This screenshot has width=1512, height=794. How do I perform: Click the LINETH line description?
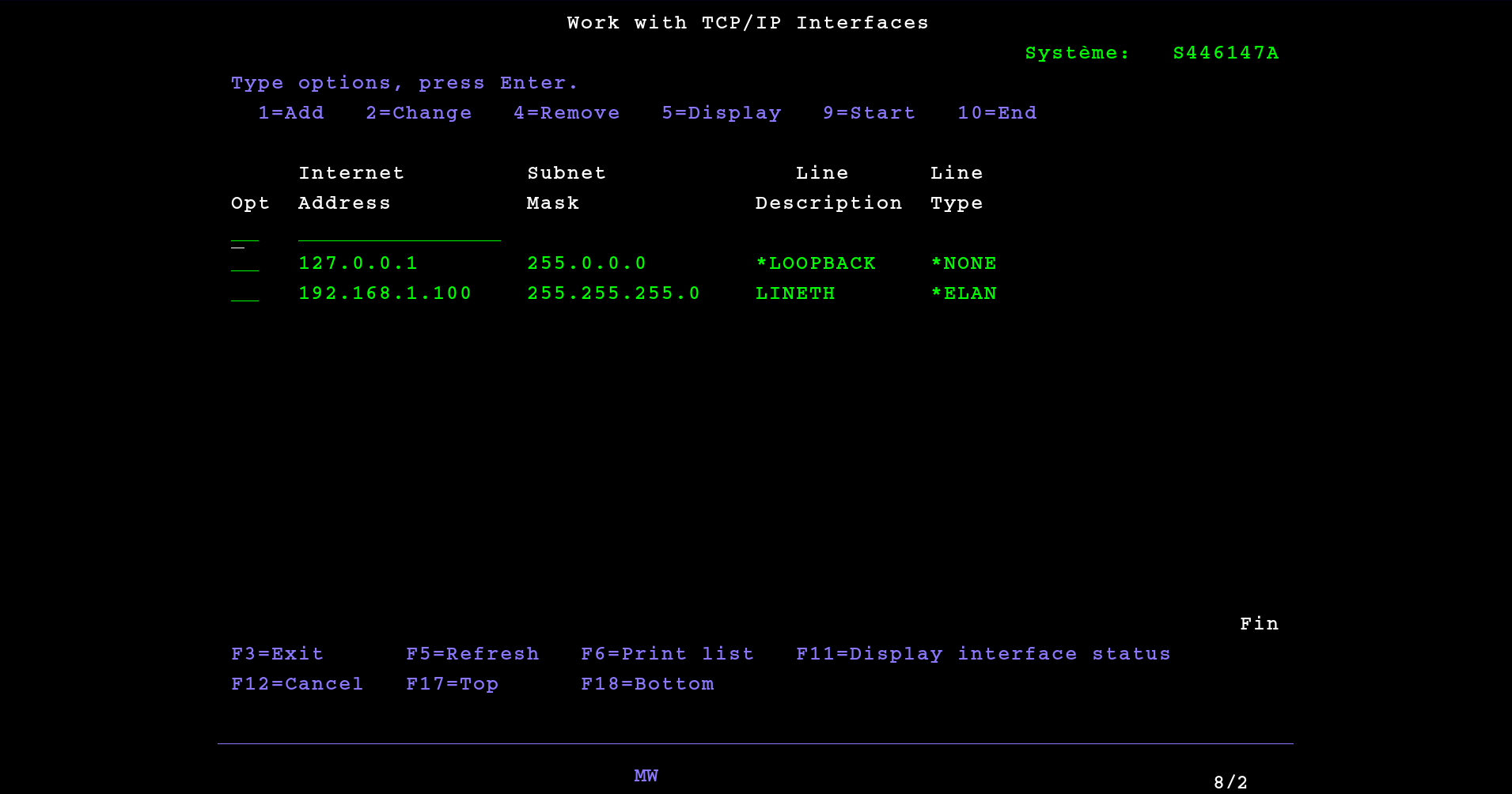(x=795, y=293)
